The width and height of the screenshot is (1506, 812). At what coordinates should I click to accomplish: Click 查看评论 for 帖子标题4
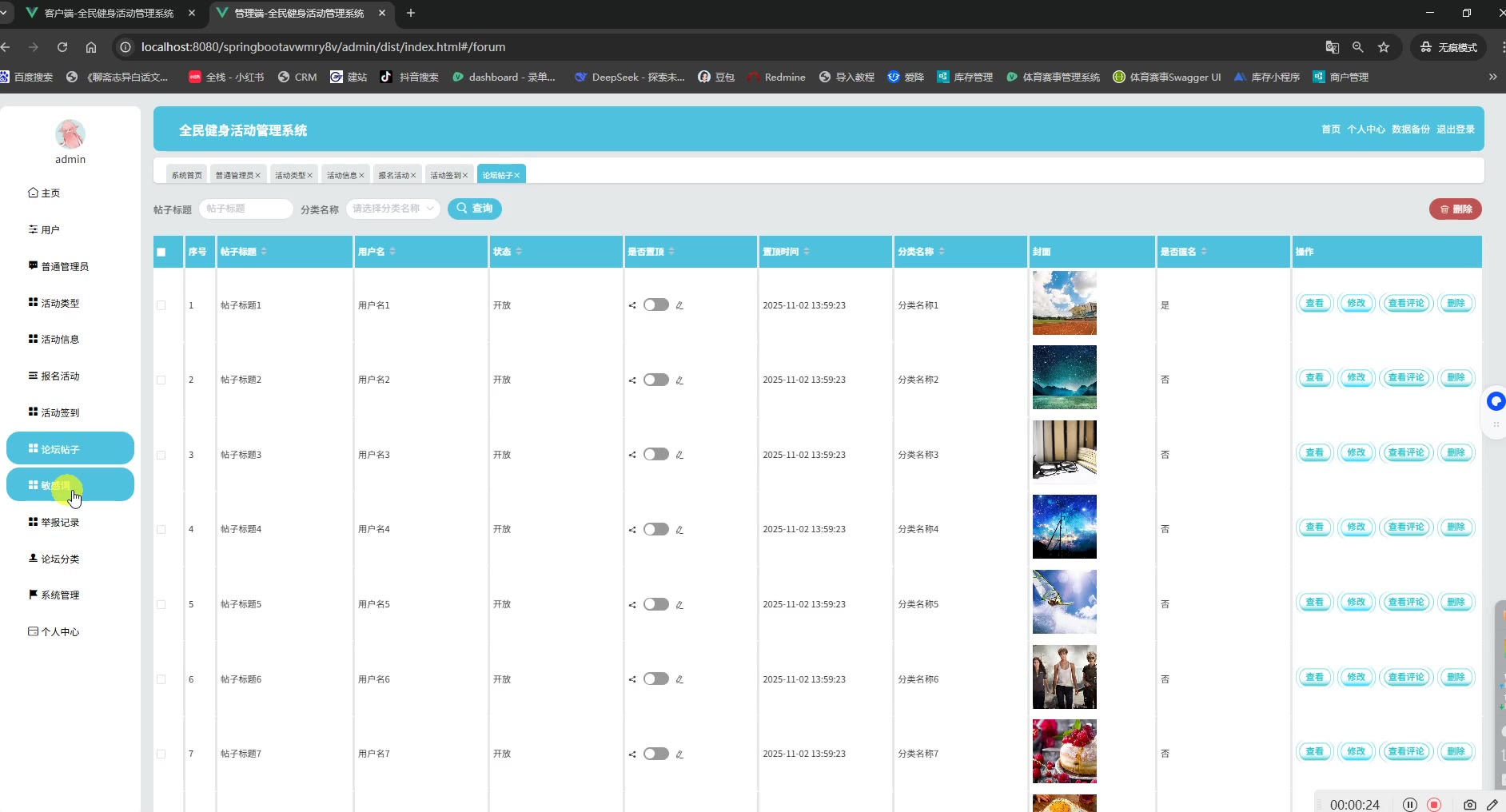1406,527
